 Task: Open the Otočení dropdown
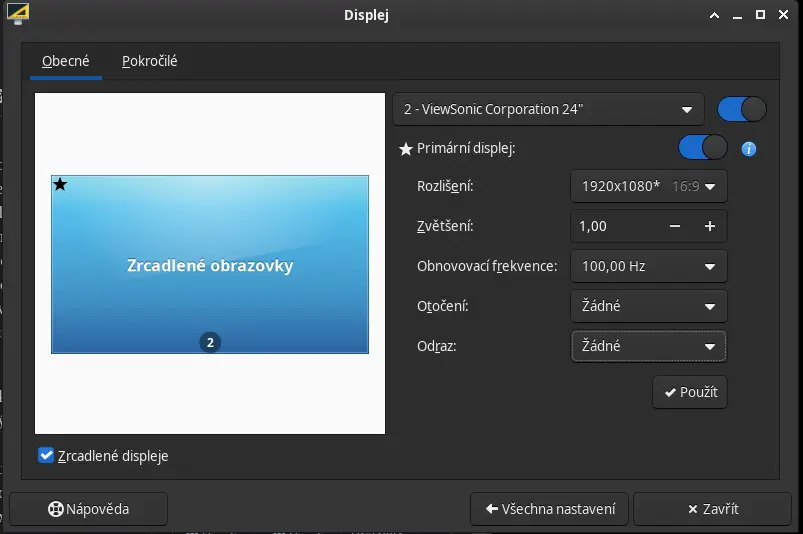pyautogui.click(x=648, y=306)
